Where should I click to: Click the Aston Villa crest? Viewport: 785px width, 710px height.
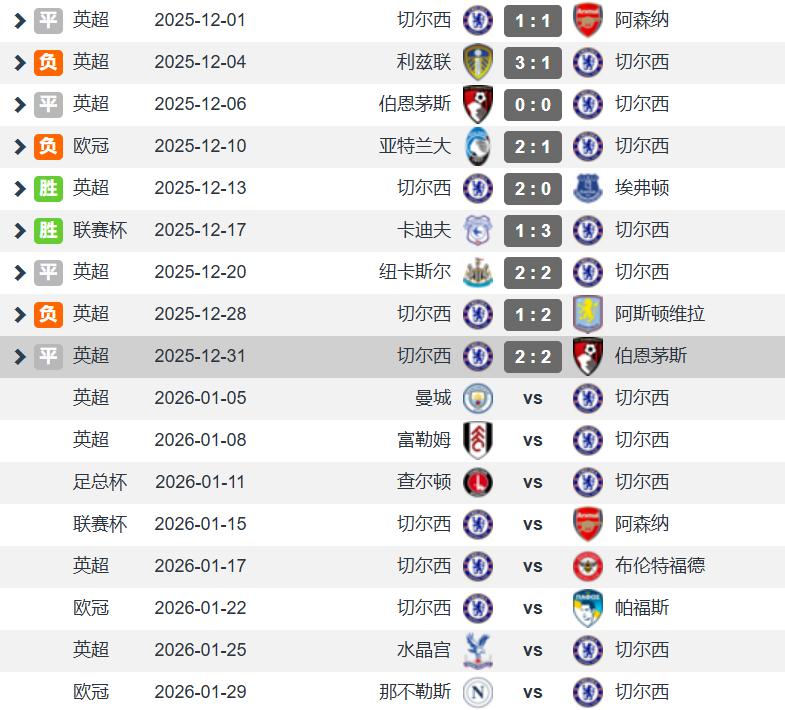[588, 314]
